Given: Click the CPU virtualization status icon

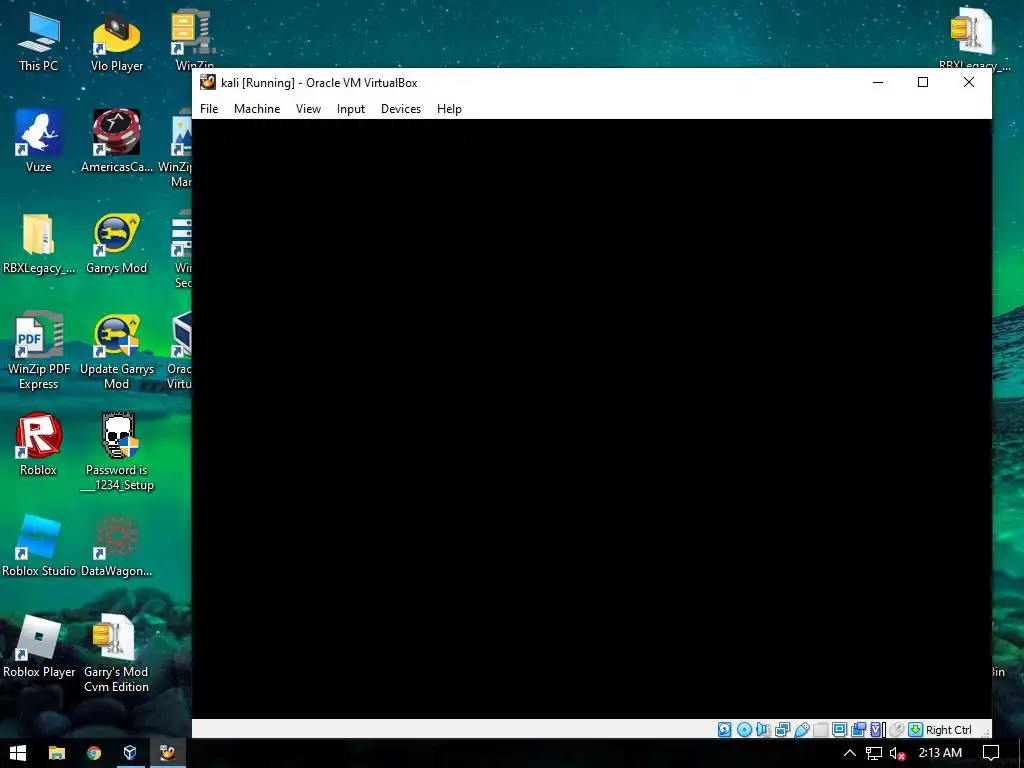Looking at the screenshot, I should 877,729.
